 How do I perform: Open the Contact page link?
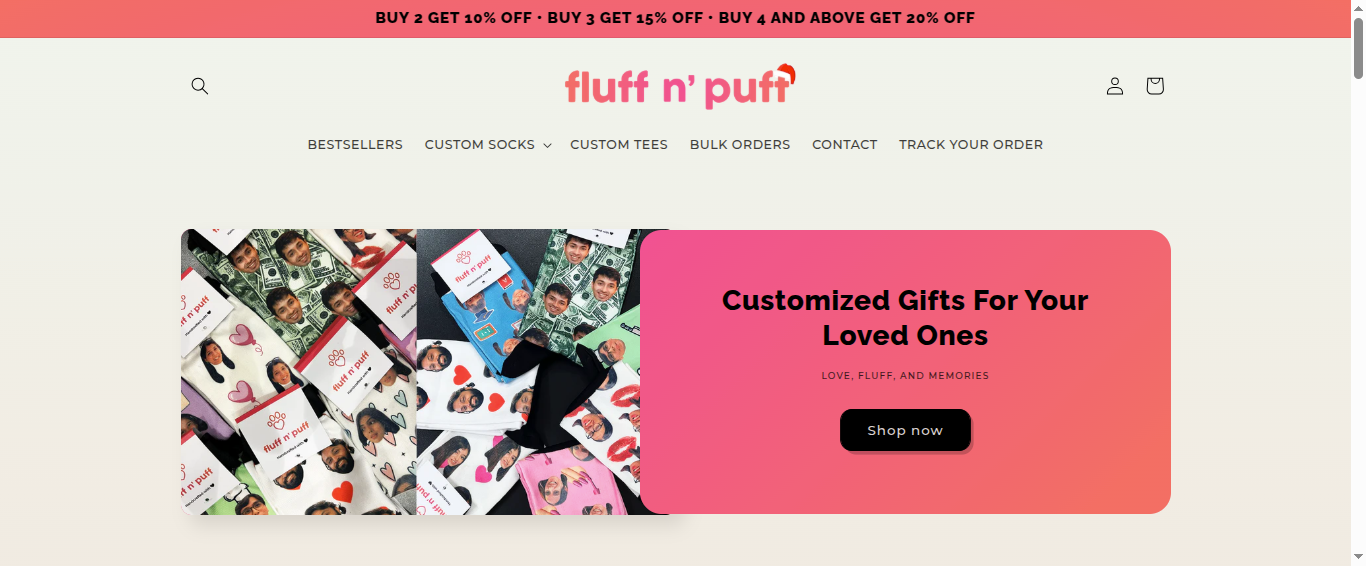pyautogui.click(x=845, y=145)
